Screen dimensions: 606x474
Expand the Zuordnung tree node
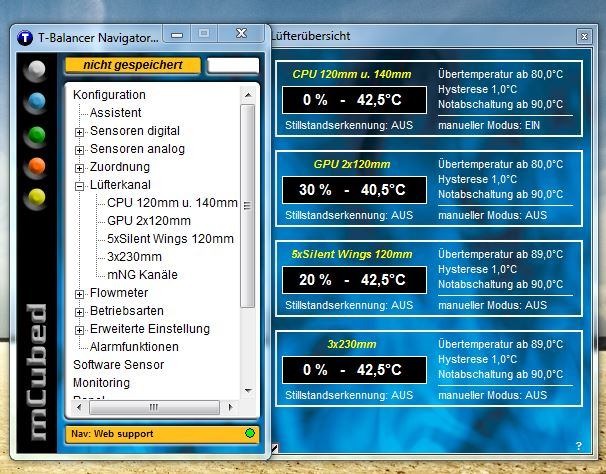click(x=79, y=168)
